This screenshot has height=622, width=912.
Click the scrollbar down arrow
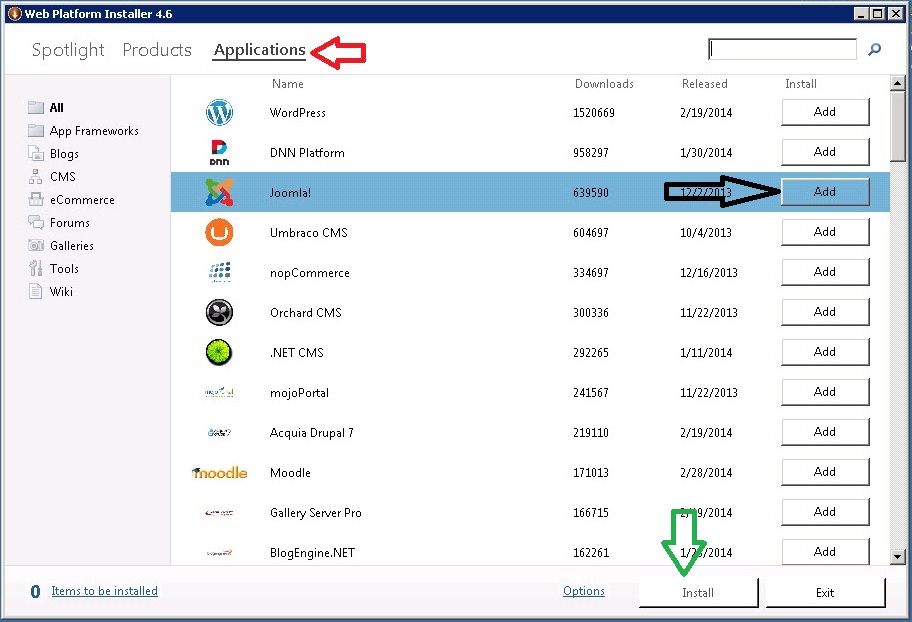897,557
